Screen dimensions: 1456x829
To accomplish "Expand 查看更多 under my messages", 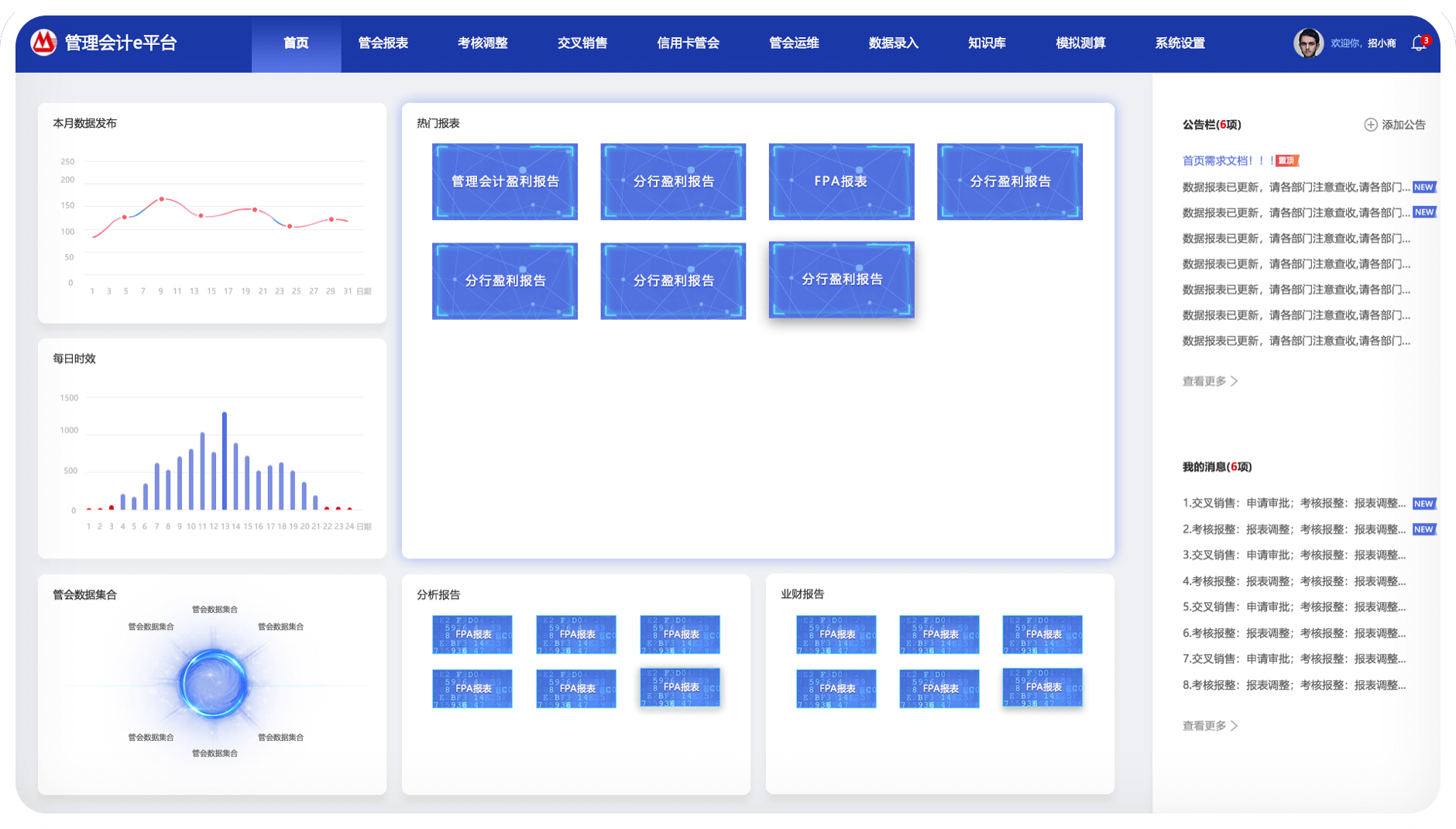I will pyautogui.click(x=1209, y=726).
